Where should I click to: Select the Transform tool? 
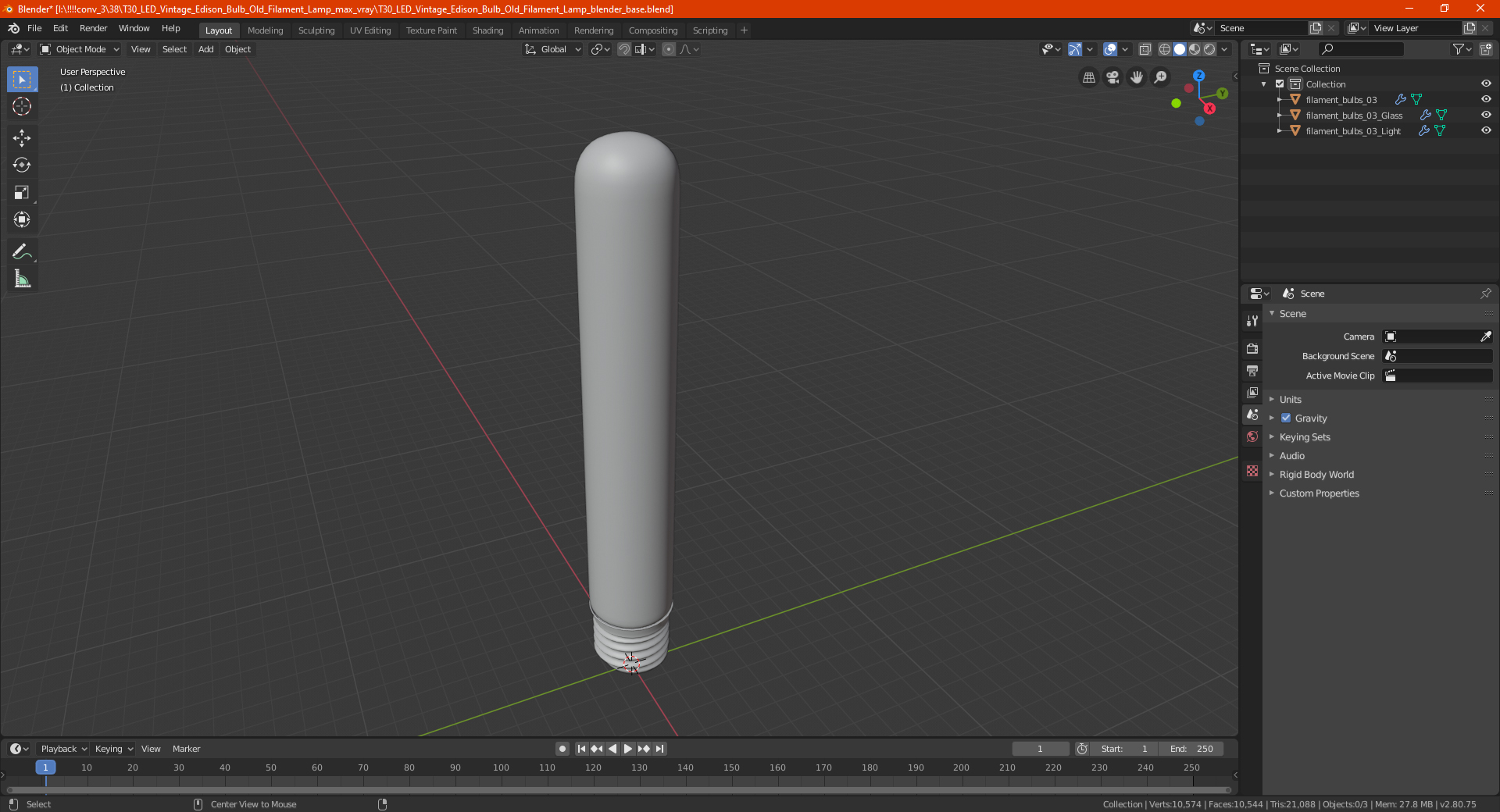[x=22, y=219]
